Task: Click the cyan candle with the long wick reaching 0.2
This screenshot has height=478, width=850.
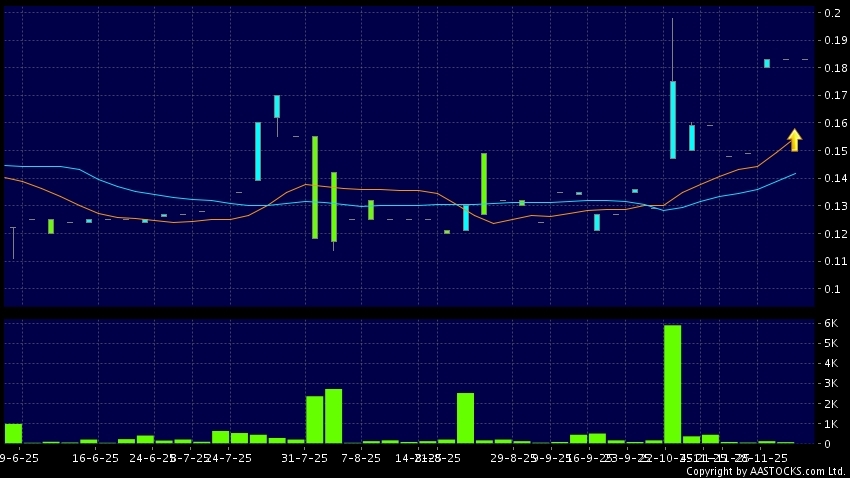Action: tap(673, 119)
